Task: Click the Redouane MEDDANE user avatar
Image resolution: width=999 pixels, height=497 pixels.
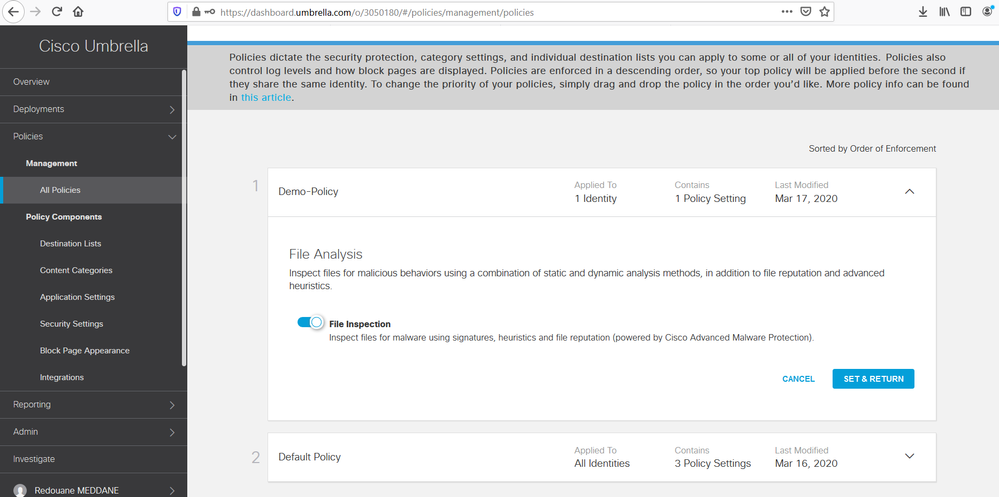Action: (x=20, y=490)
